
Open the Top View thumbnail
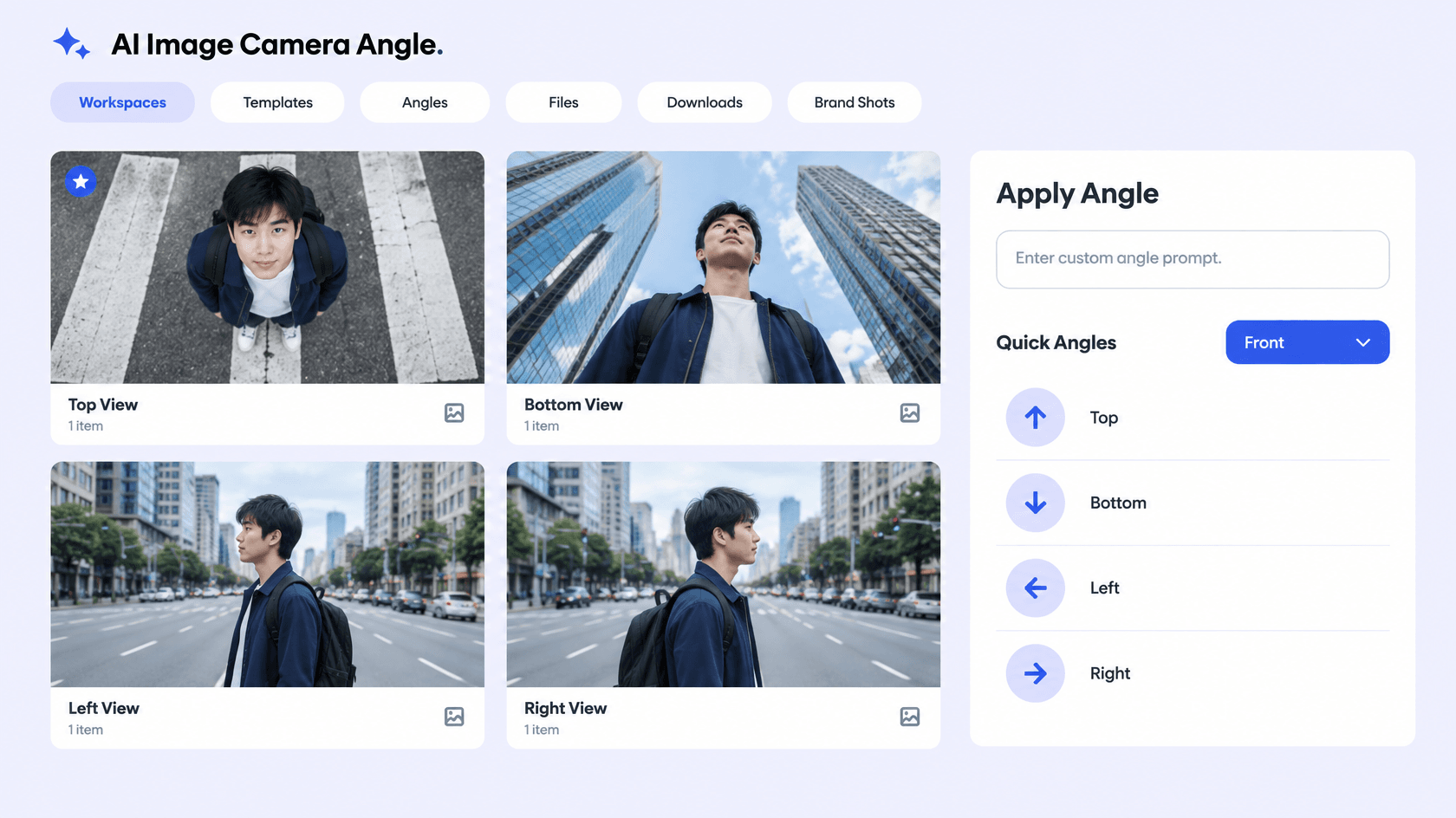pyautogui.click(x=267, y=268)
